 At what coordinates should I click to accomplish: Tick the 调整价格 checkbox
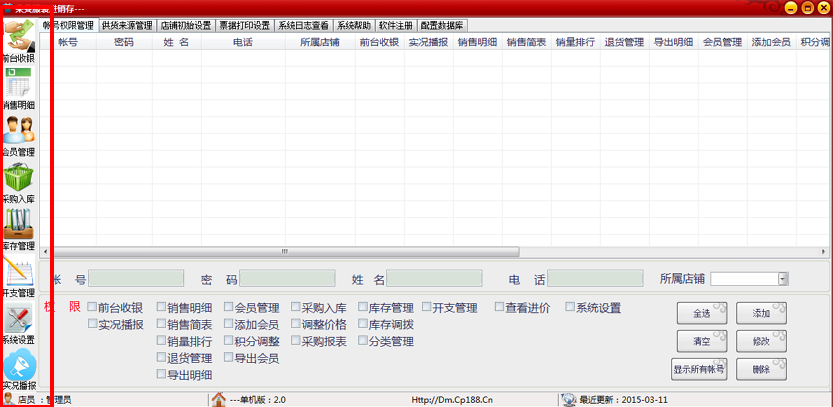(x=295, y=323)
